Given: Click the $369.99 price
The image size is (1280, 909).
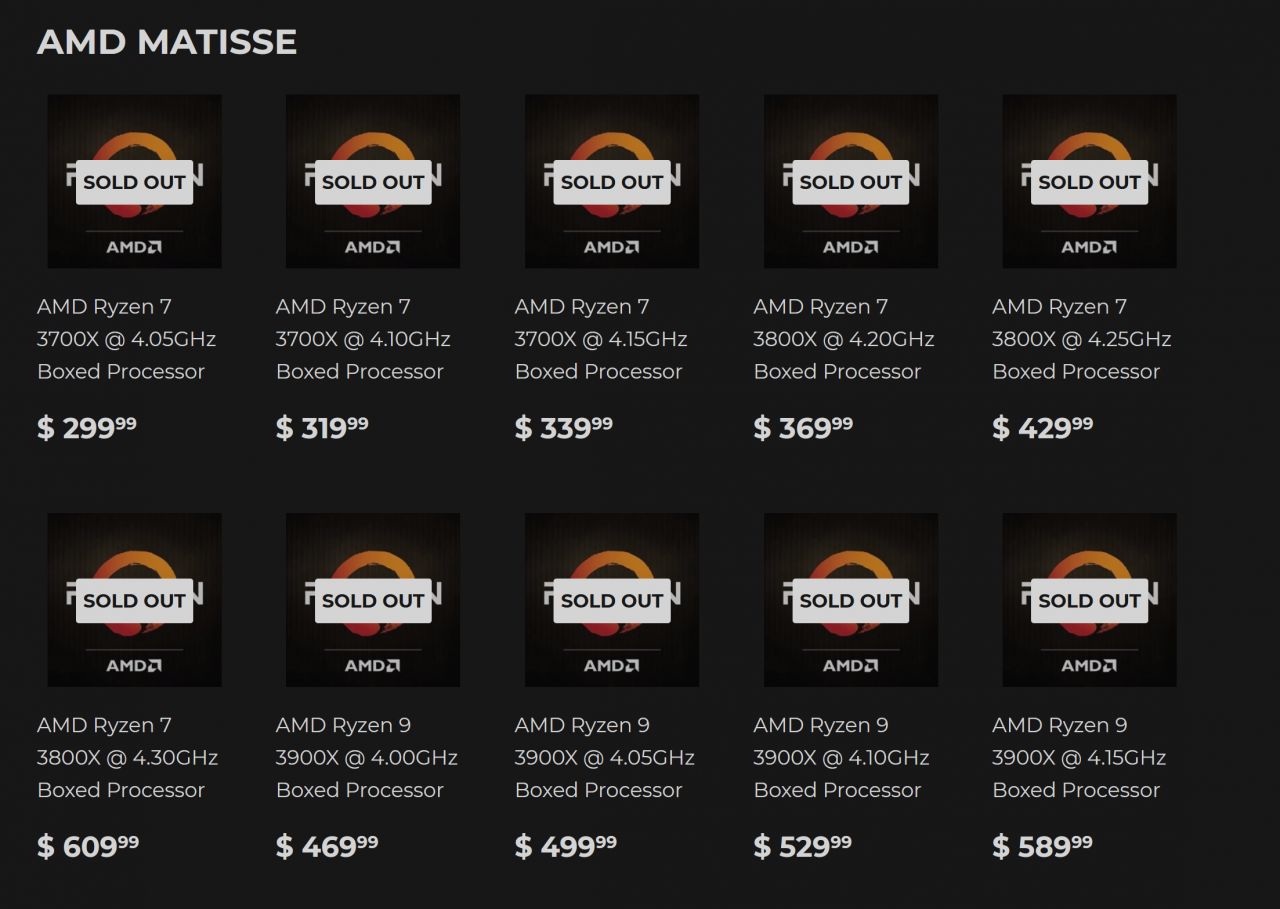Looking at the screenshot, I should [804, 427].
